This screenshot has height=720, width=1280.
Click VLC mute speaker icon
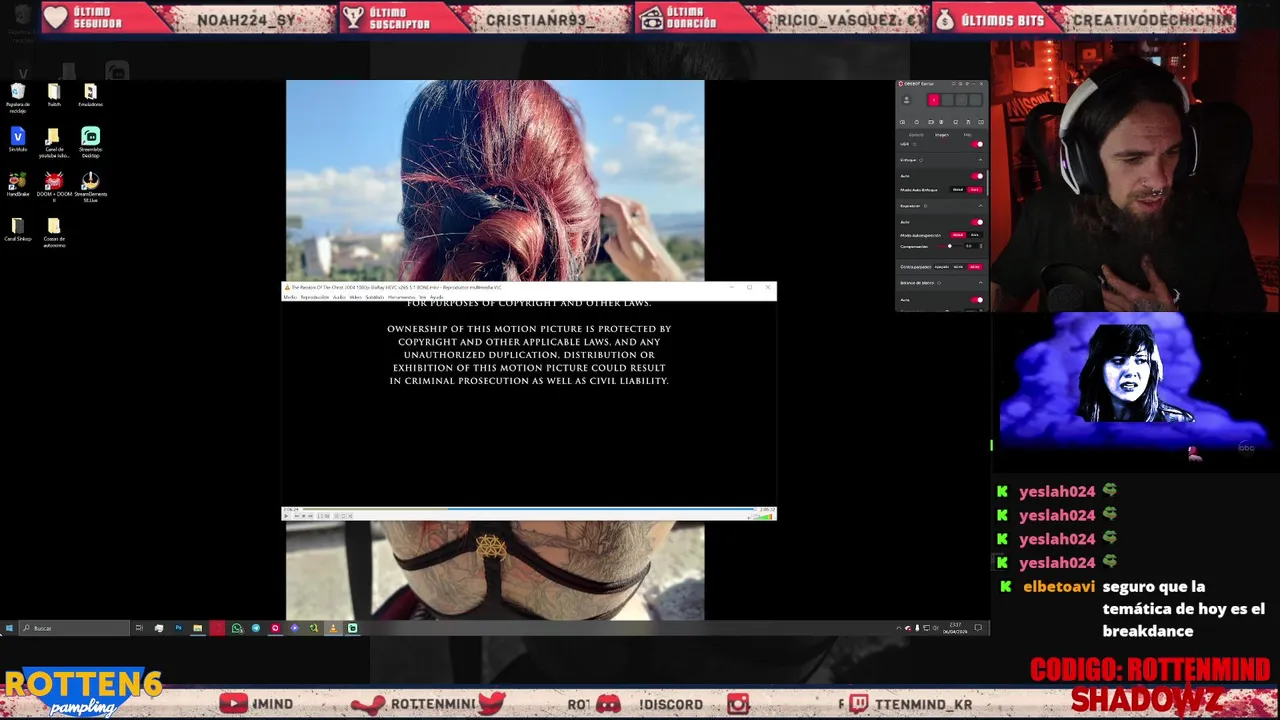coord(749,517)
